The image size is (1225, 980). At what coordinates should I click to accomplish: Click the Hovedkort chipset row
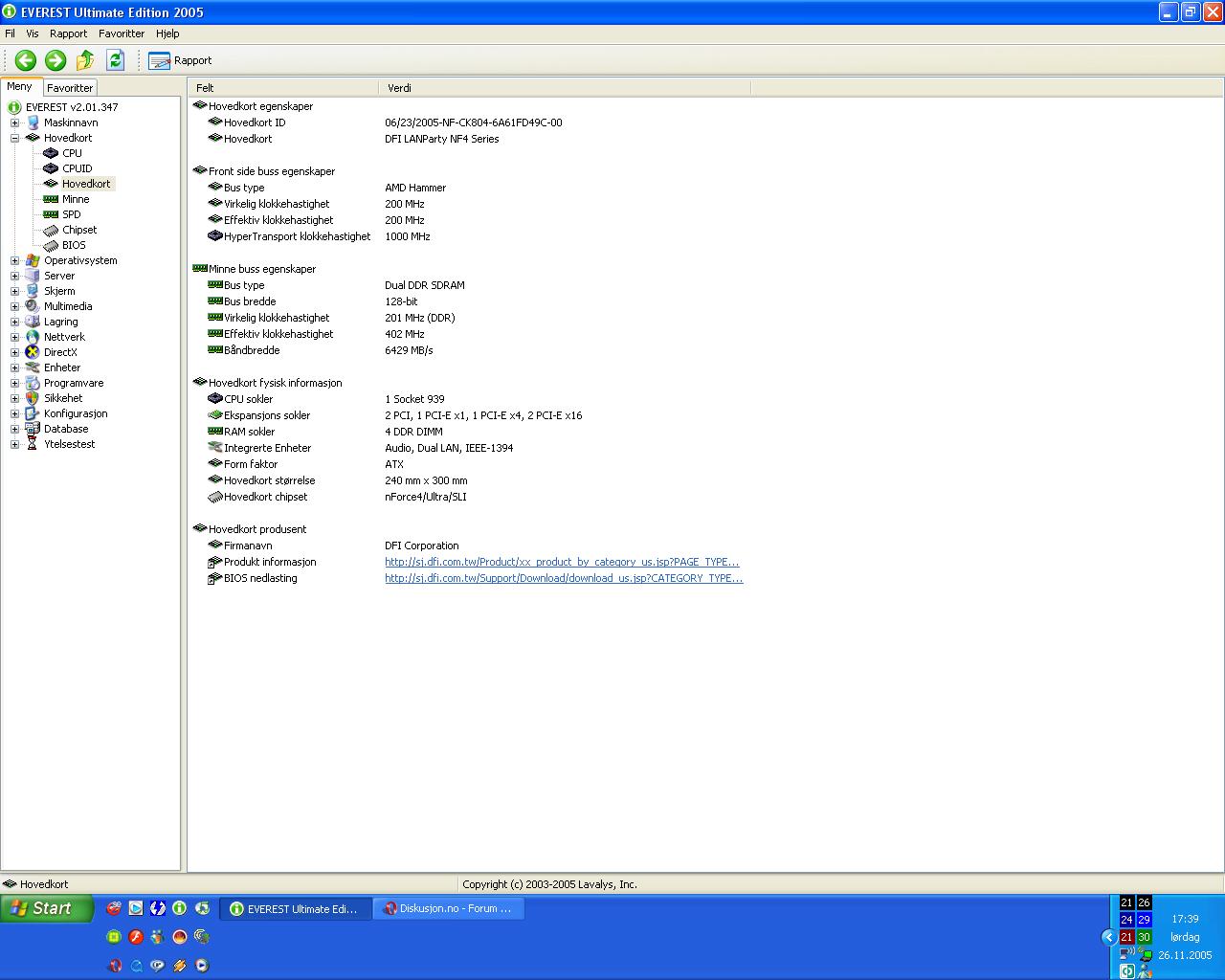click(x=469, y=497)
